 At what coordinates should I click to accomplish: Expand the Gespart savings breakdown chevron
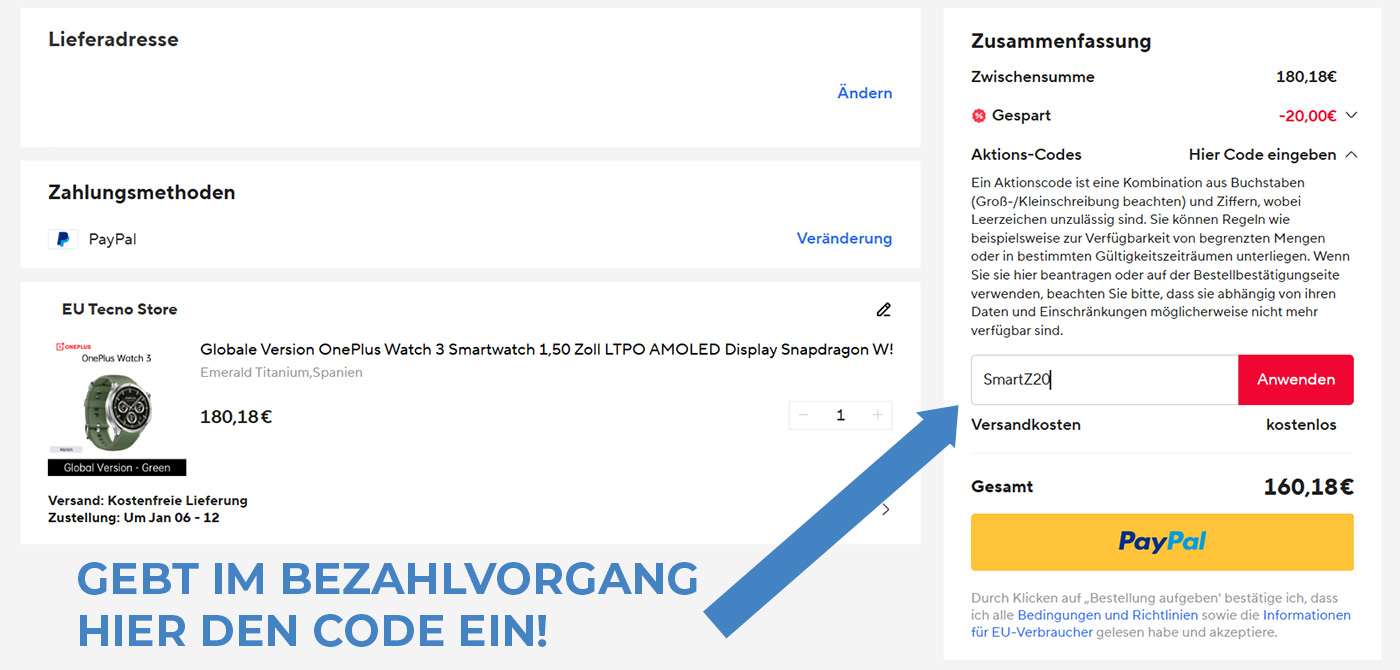(1351, 116)
